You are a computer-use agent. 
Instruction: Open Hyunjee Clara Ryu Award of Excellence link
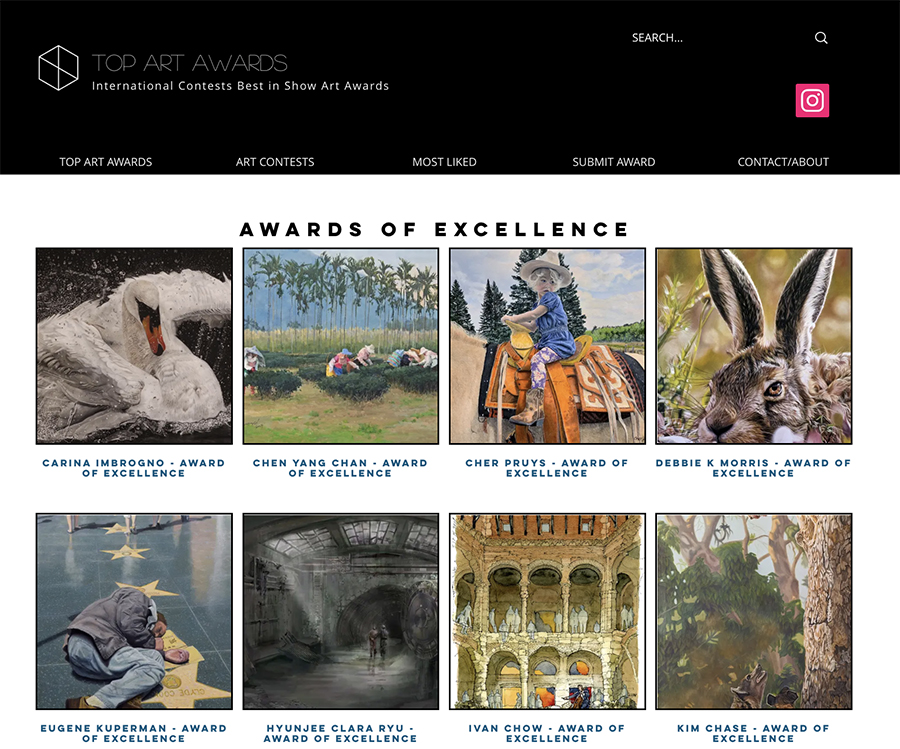tap(340, 734)
